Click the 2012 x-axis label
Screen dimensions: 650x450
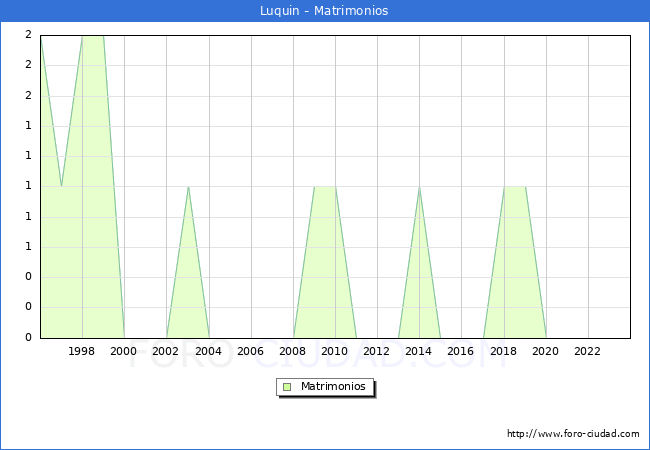pyautogui.click(x=377, y=351)
